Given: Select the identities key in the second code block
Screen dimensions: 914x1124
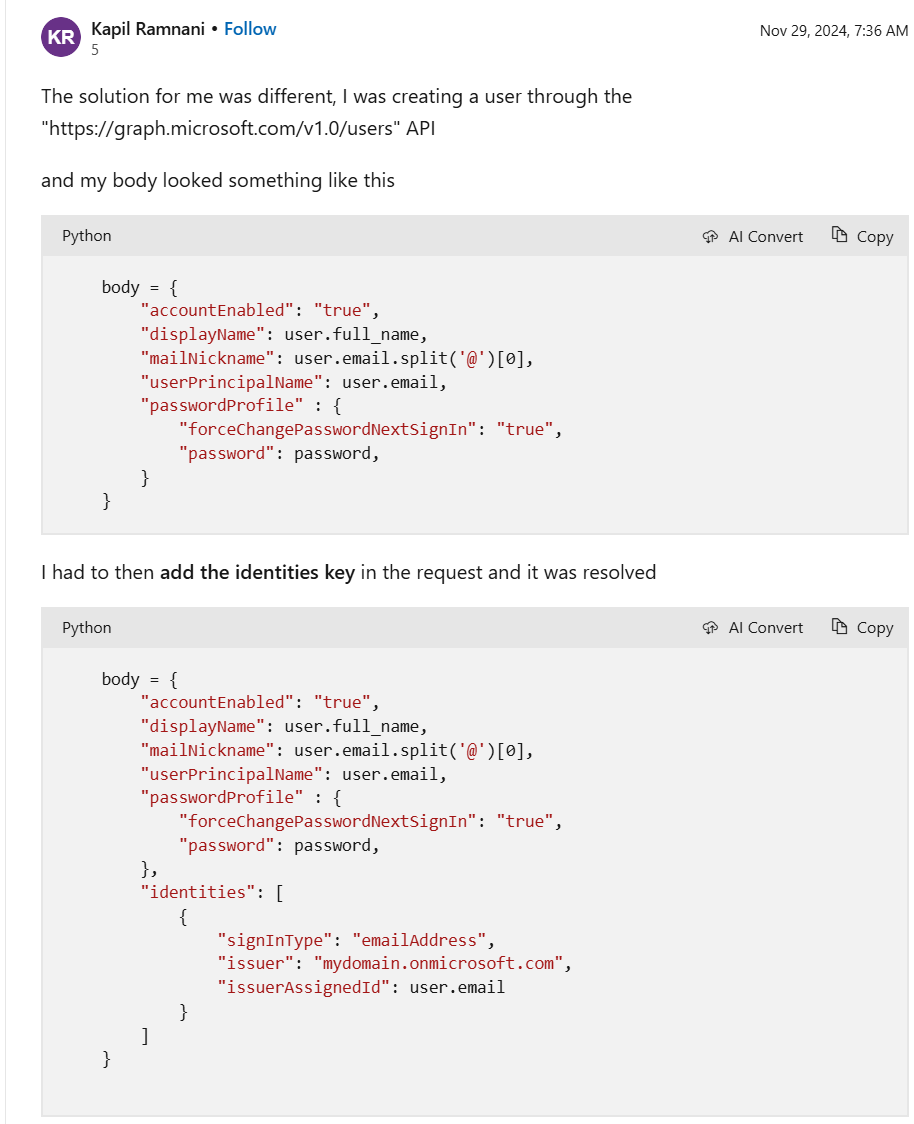Looking at the screenshot, I should 196,891.
